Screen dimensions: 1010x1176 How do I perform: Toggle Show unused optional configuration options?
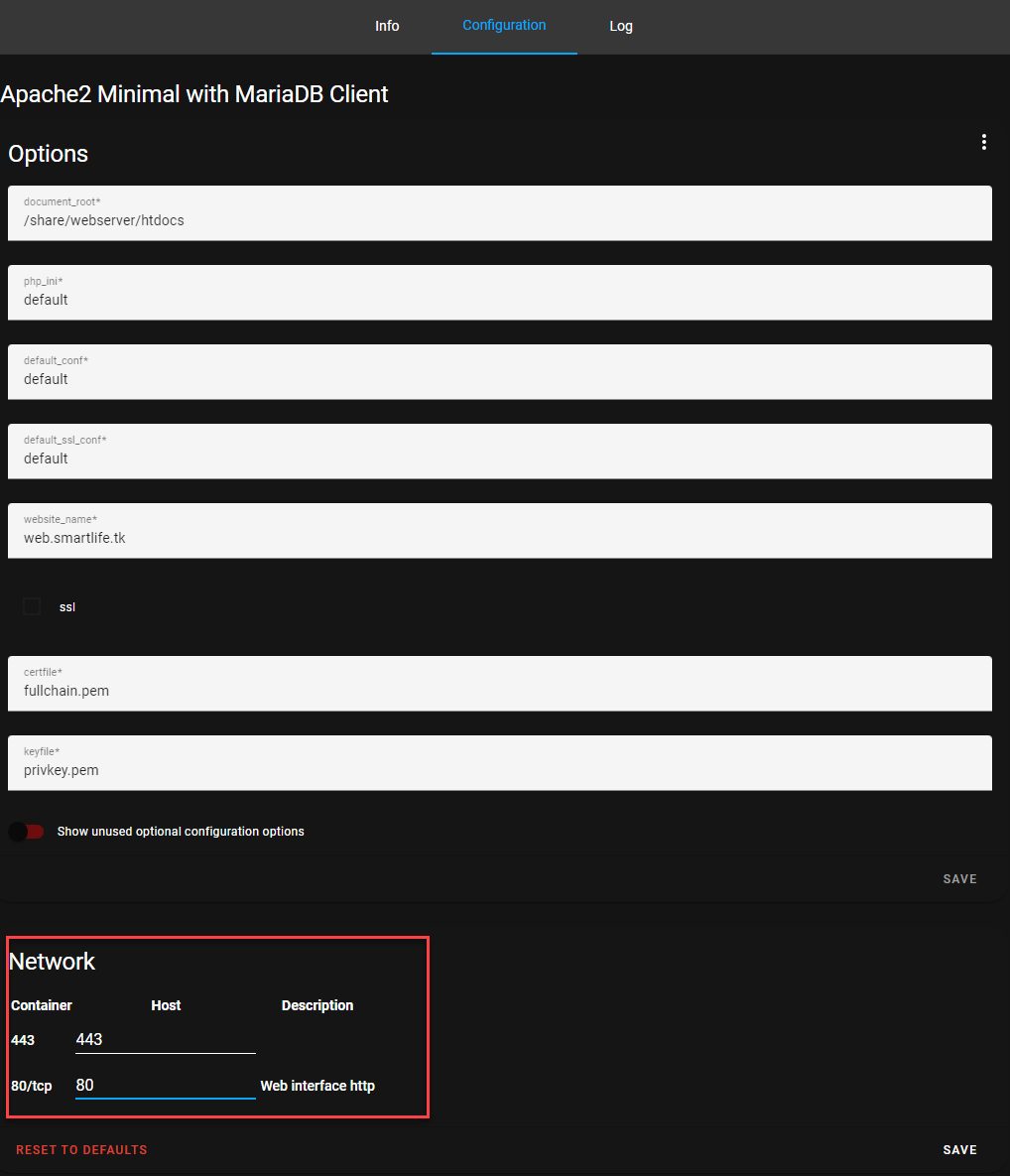[25, 831]
